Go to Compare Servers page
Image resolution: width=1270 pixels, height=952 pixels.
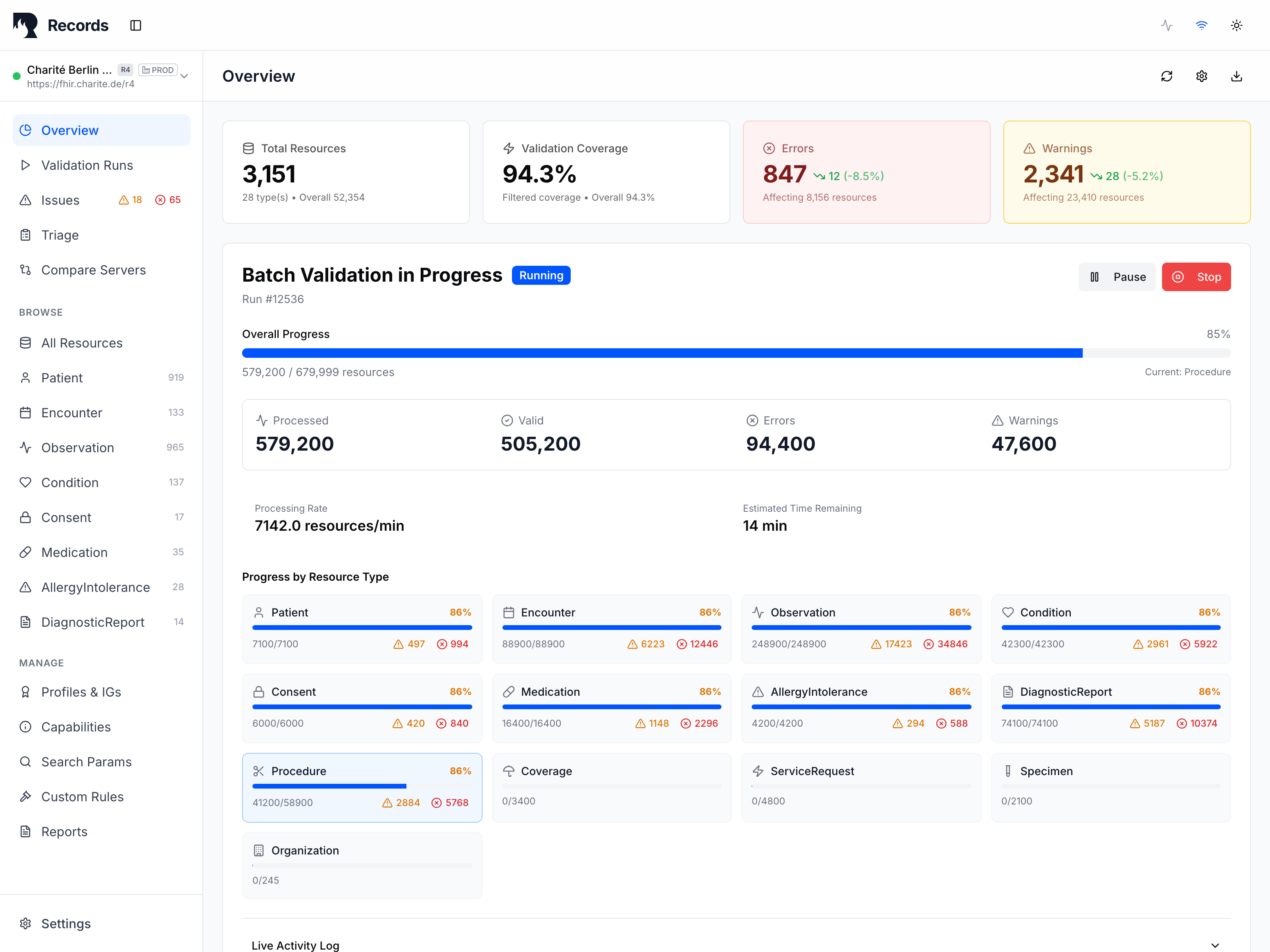94,270
